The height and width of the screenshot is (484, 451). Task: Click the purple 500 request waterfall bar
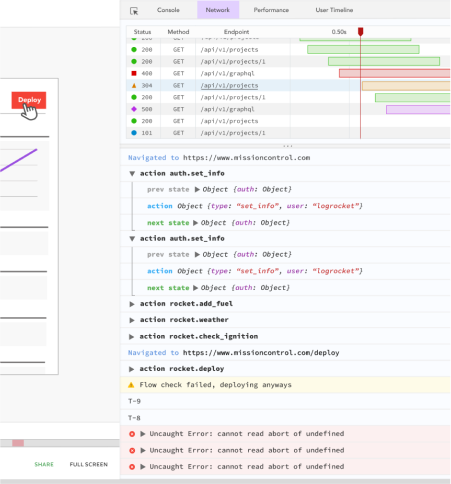point(418,109)
